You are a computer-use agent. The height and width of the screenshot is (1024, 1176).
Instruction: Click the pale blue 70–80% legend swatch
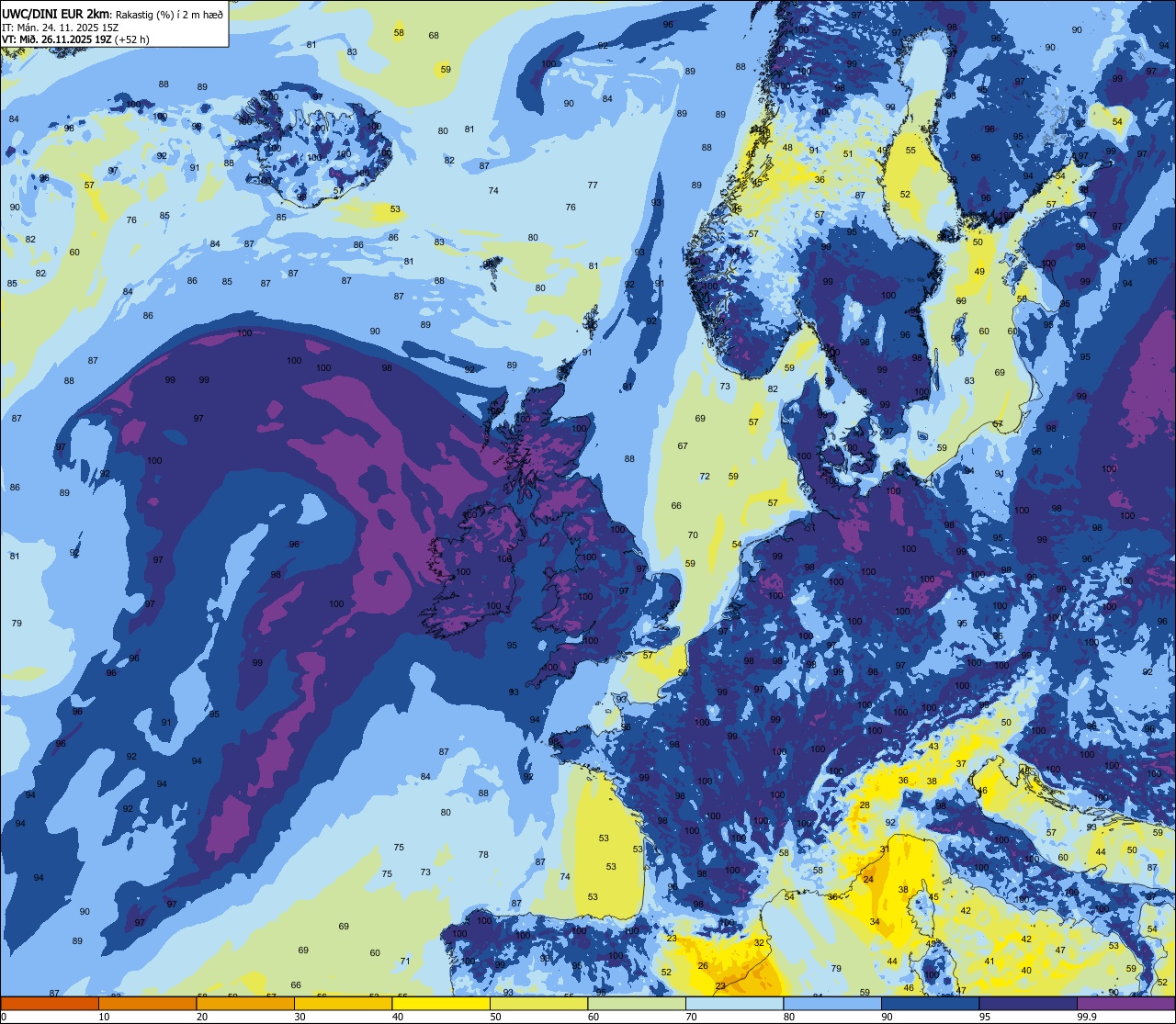tap(734, 1003)
